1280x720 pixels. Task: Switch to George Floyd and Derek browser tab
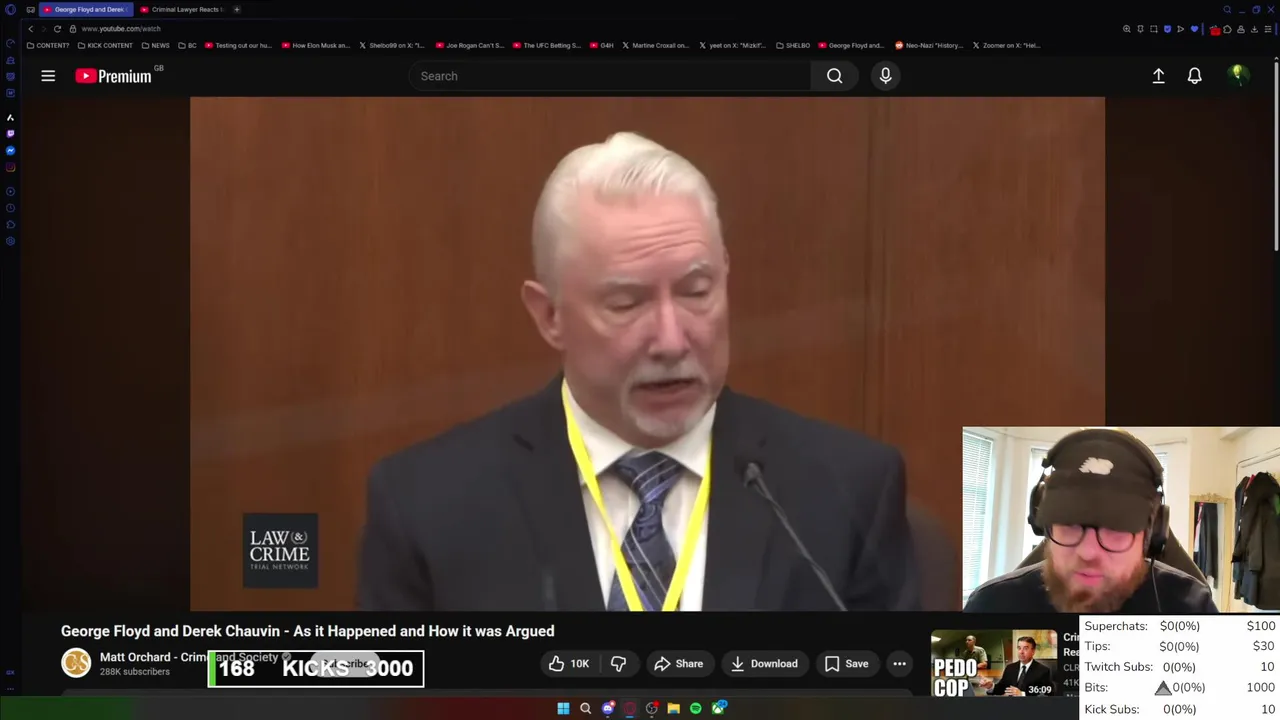click(84, 9)
